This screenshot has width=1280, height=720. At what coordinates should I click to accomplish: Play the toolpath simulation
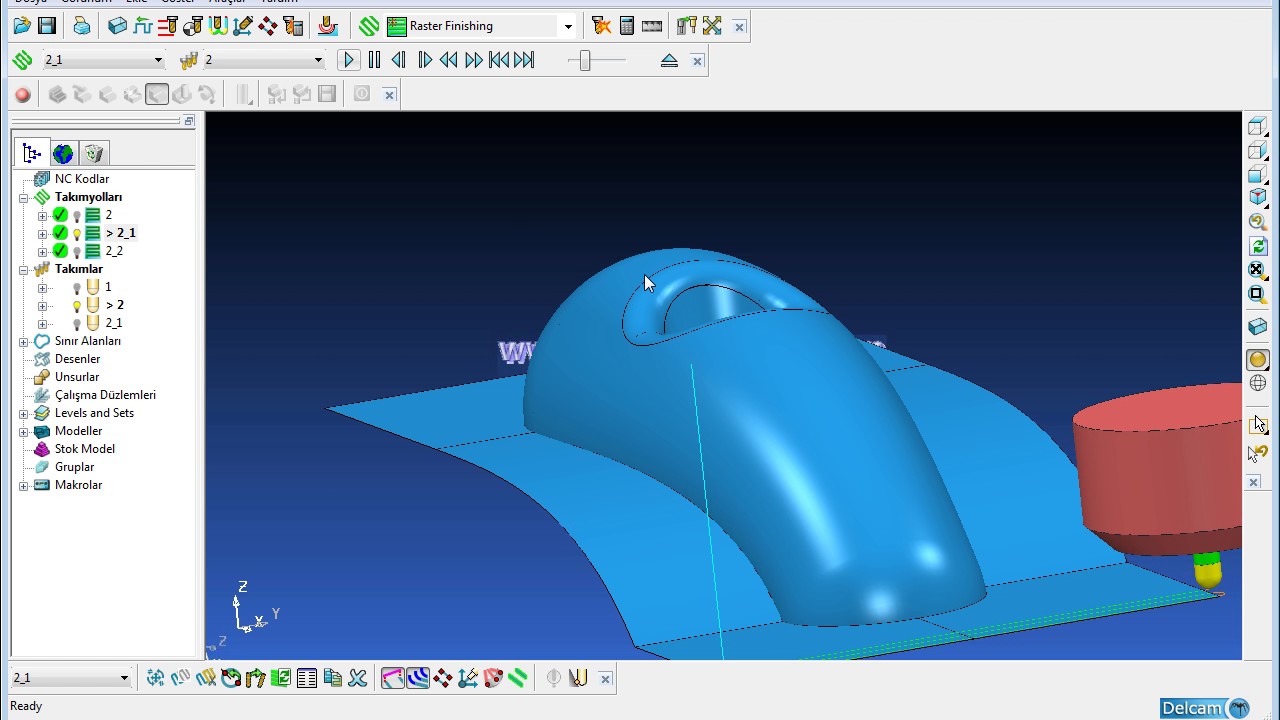point(348,61)
